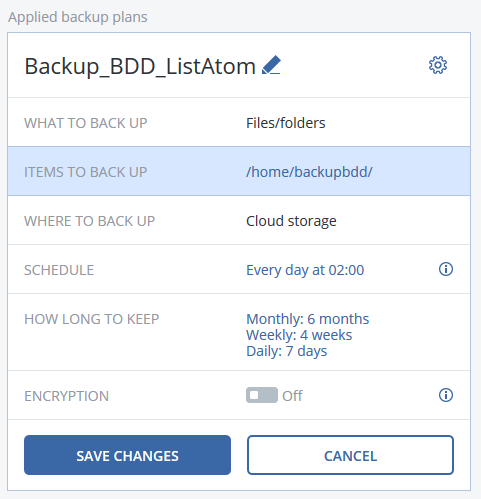
Task: Click the Off label beside encryption toggle
Action: click(x=292, y=396)
